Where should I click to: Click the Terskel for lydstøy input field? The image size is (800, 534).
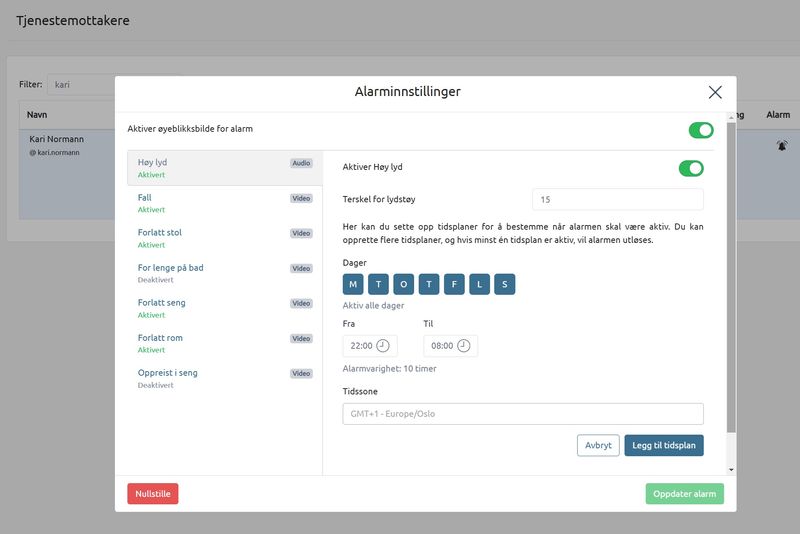(617, 199)
